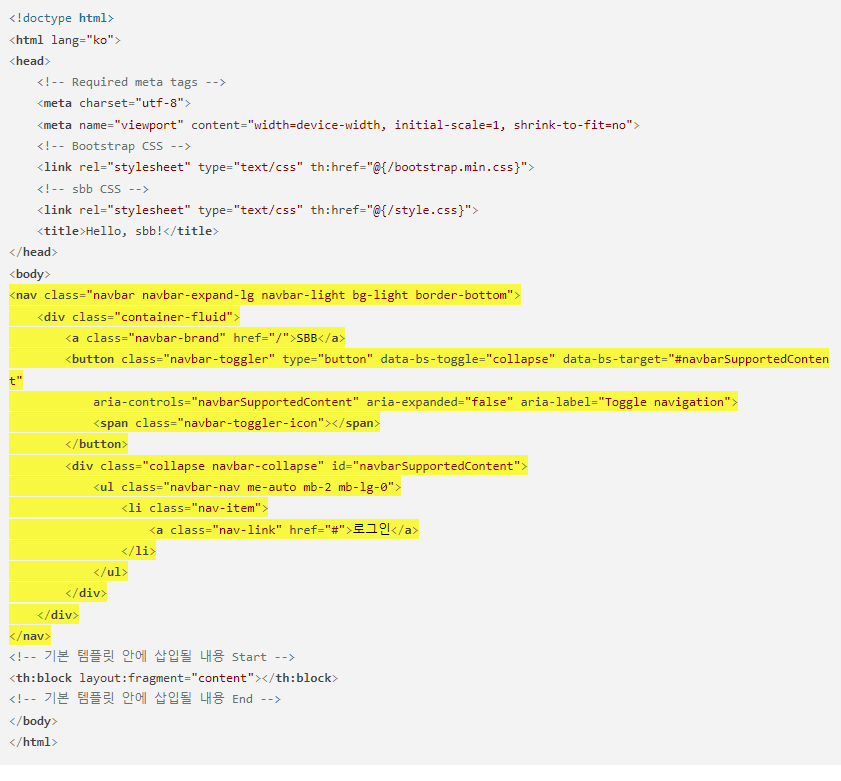Click the nav-link '로그인' anchor line
841x781 pixels.
tap(284, 530)
